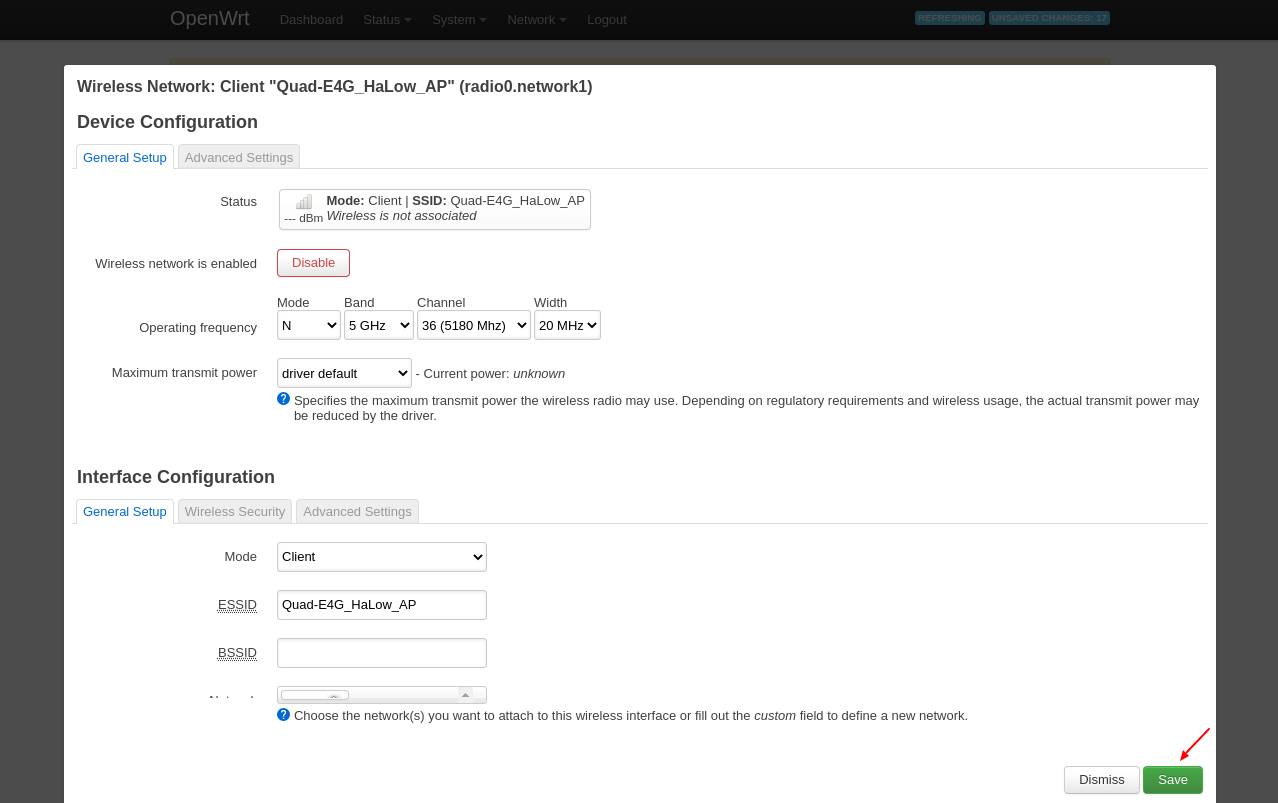Open the operating frequency Mode dropdown
Image resolution: width=1278 pixels, height=803 pixels.
309,325
